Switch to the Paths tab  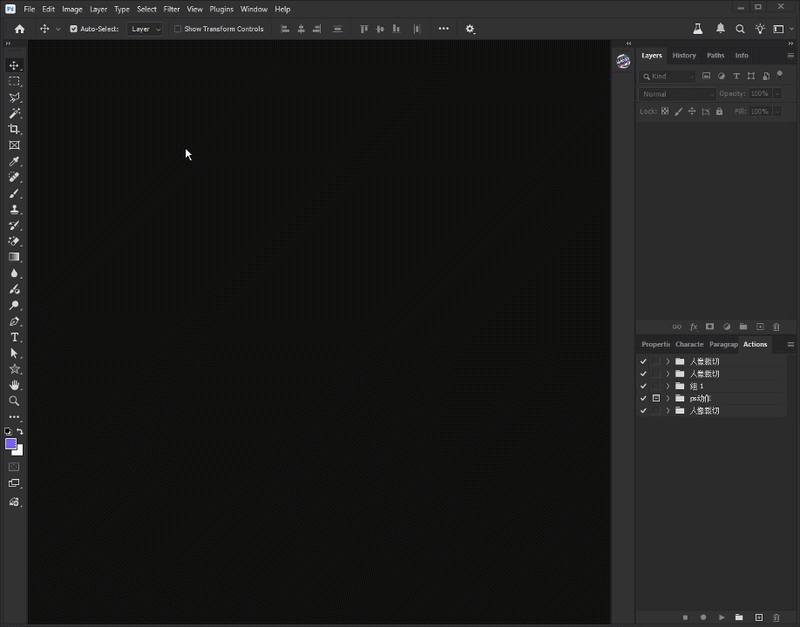[715, 56]
